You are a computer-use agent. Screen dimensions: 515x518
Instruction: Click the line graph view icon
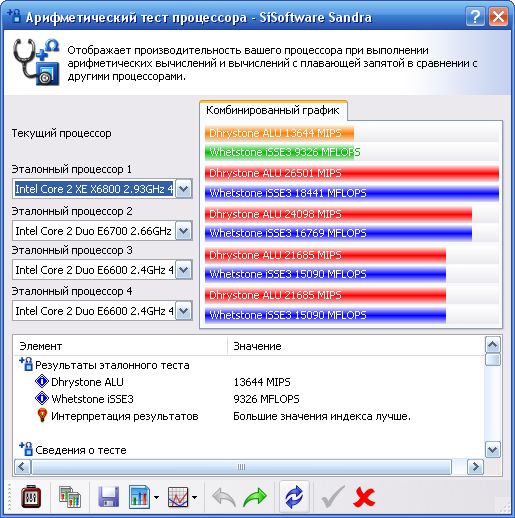pyautogui.click(x=178, y=497)
